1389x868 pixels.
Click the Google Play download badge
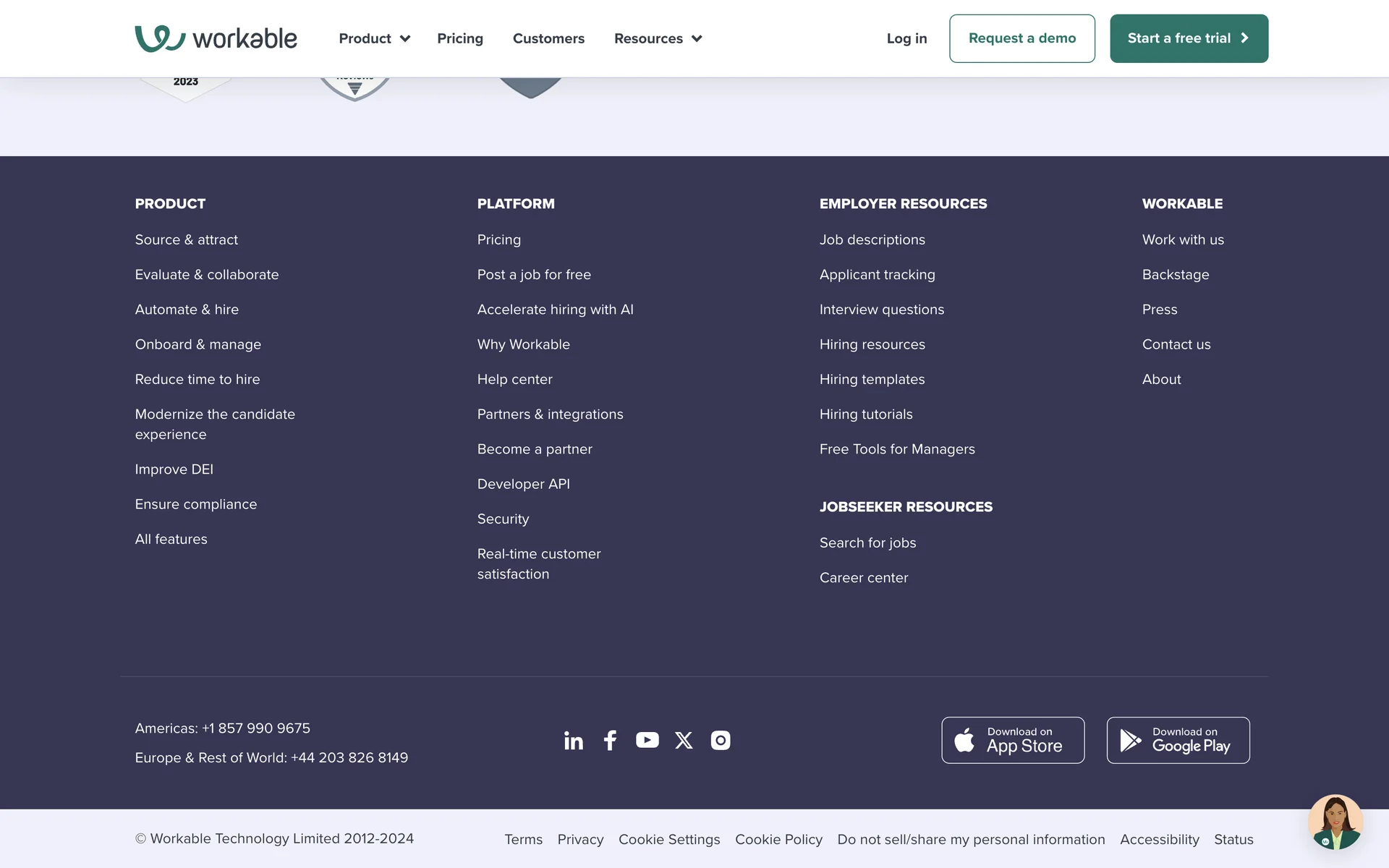coord(1178,740)
